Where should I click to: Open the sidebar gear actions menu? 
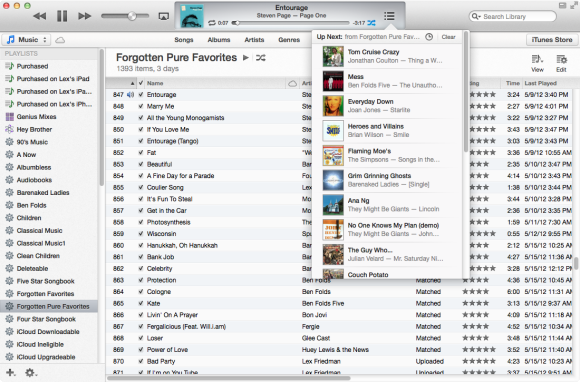(31, 373)
